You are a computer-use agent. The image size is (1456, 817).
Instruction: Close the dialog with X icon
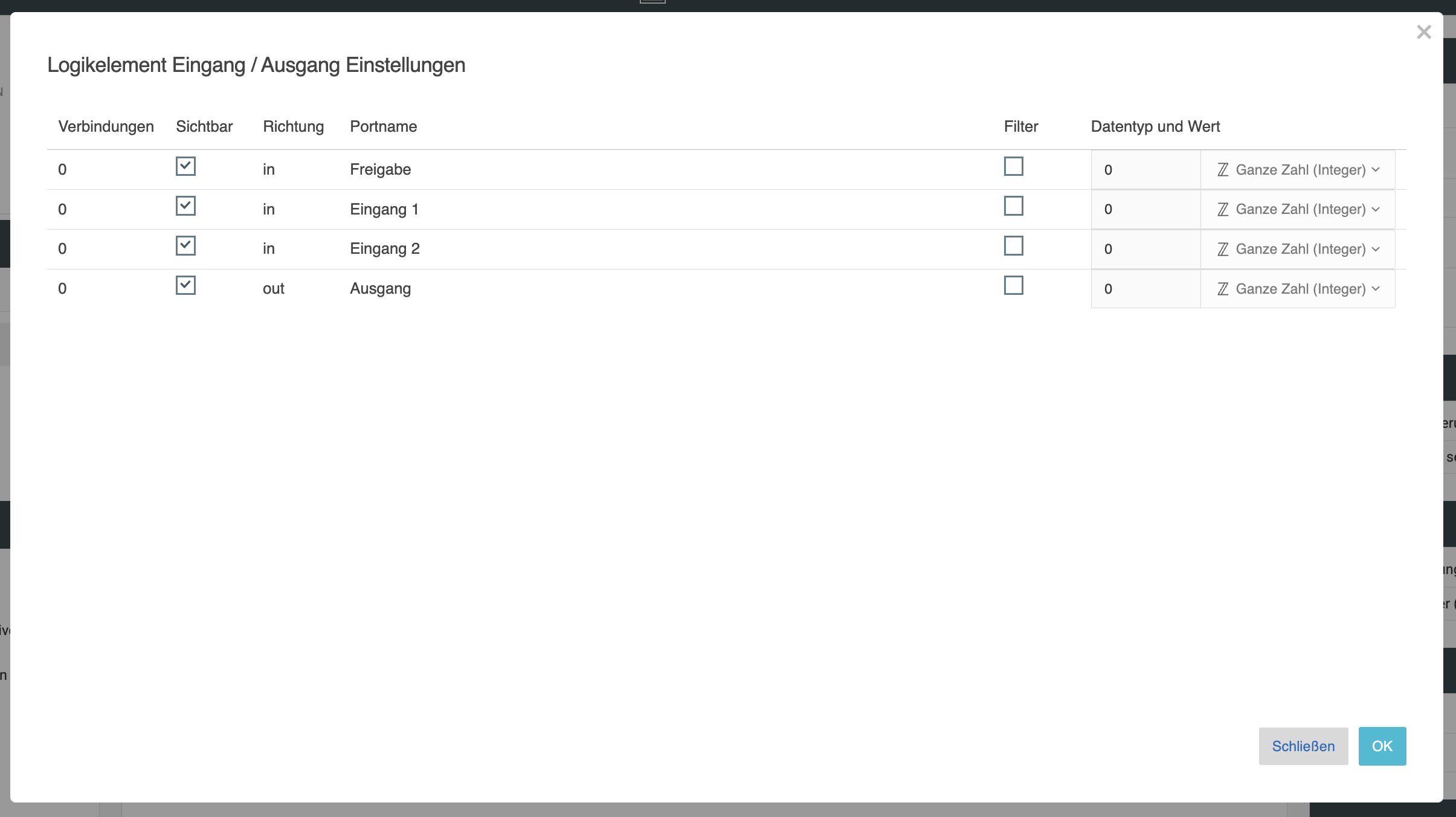click(x=1423, y=32)
